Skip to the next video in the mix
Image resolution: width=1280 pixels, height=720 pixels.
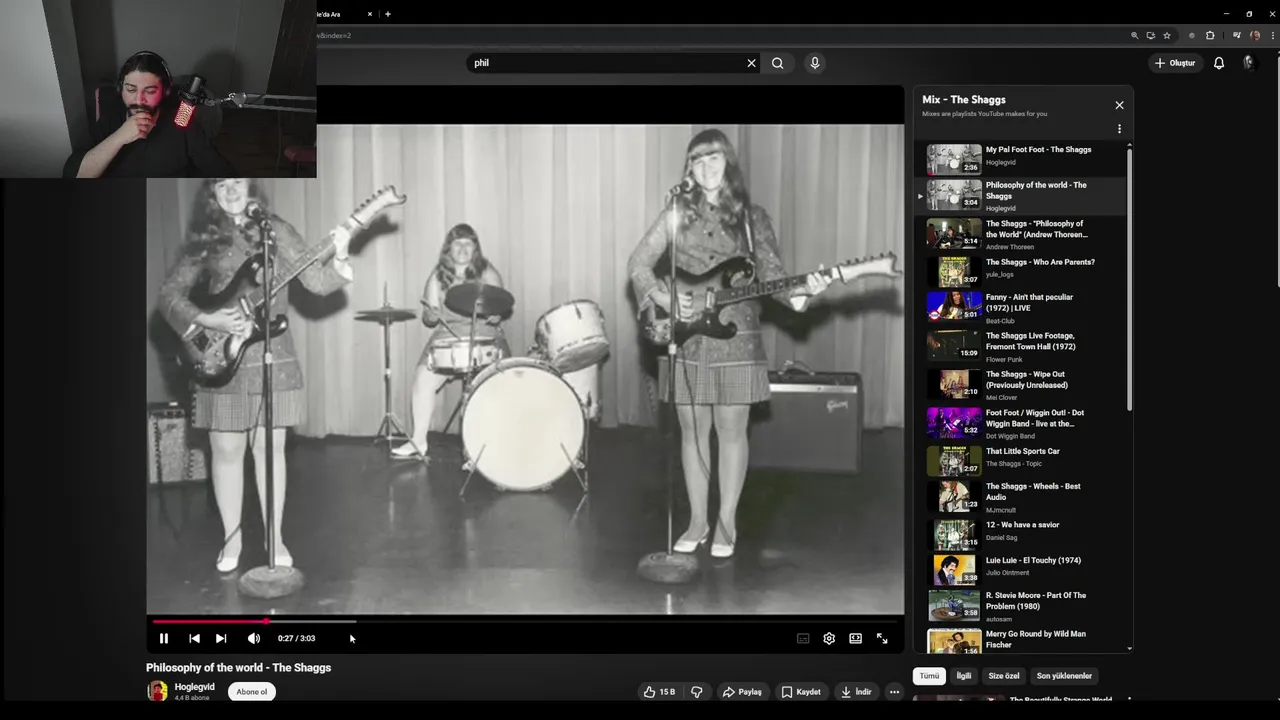pos(221,638)
